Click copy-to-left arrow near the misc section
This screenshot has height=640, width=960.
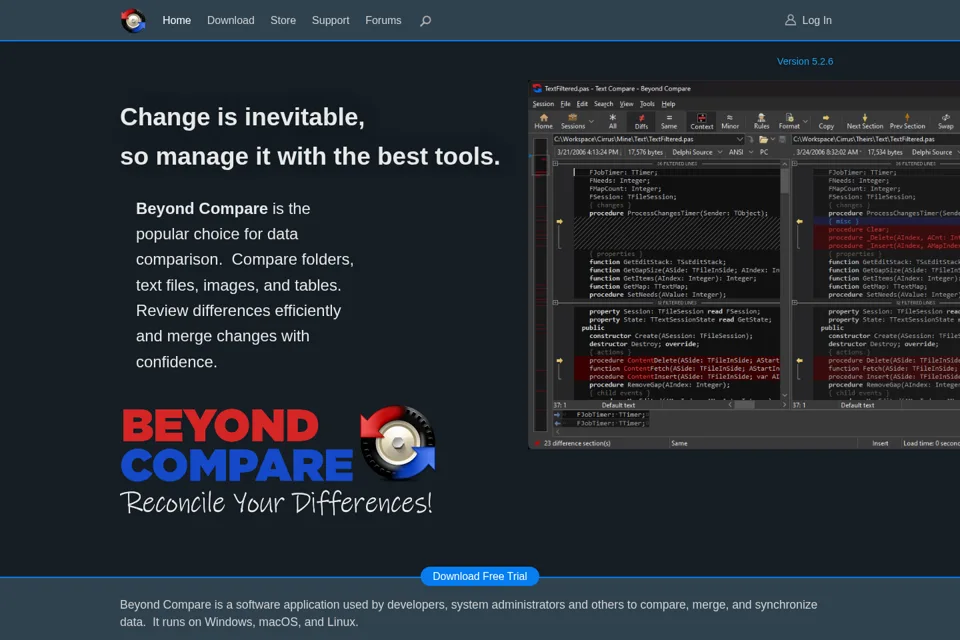click(799, 221)
